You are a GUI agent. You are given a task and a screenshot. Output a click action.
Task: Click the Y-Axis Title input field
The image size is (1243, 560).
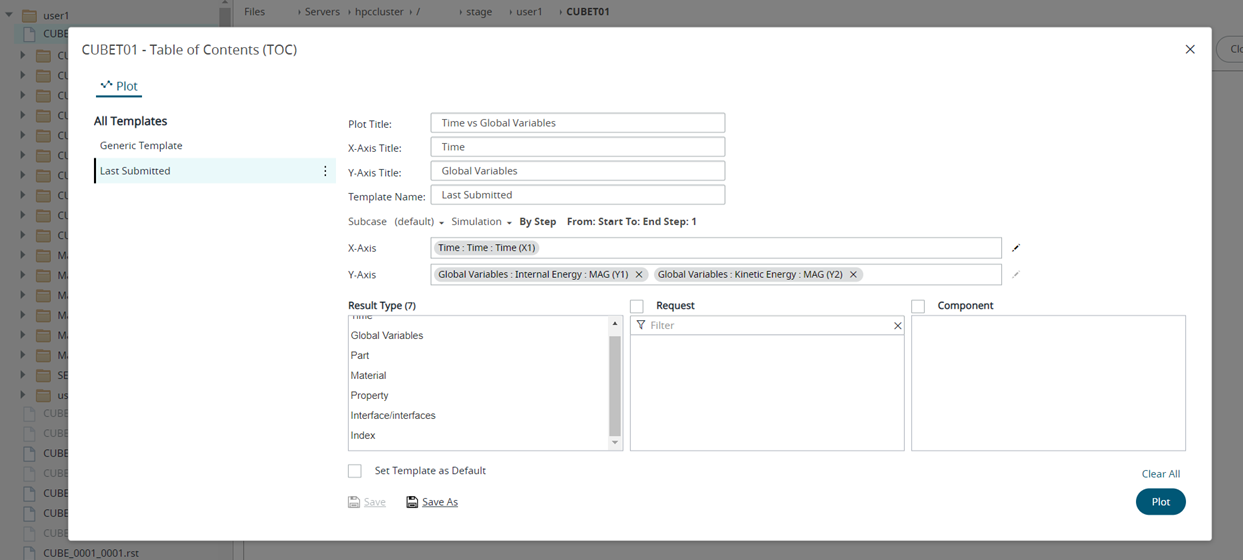(578, 171)
